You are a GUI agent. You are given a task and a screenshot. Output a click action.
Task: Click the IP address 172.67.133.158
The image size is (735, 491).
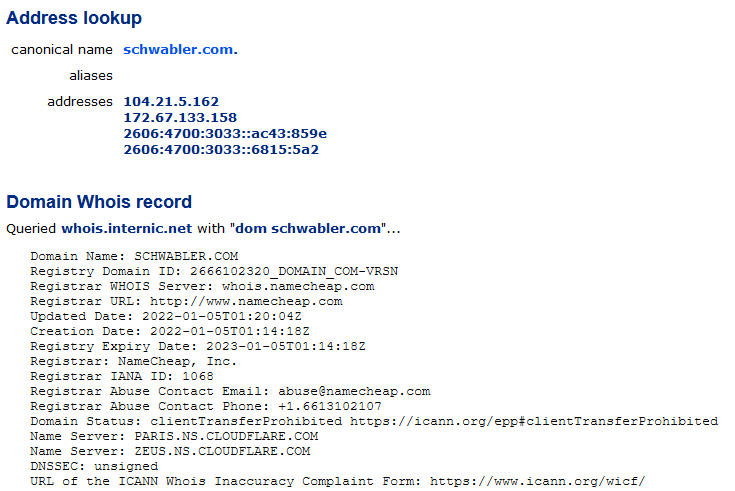(x=180, y=118)
